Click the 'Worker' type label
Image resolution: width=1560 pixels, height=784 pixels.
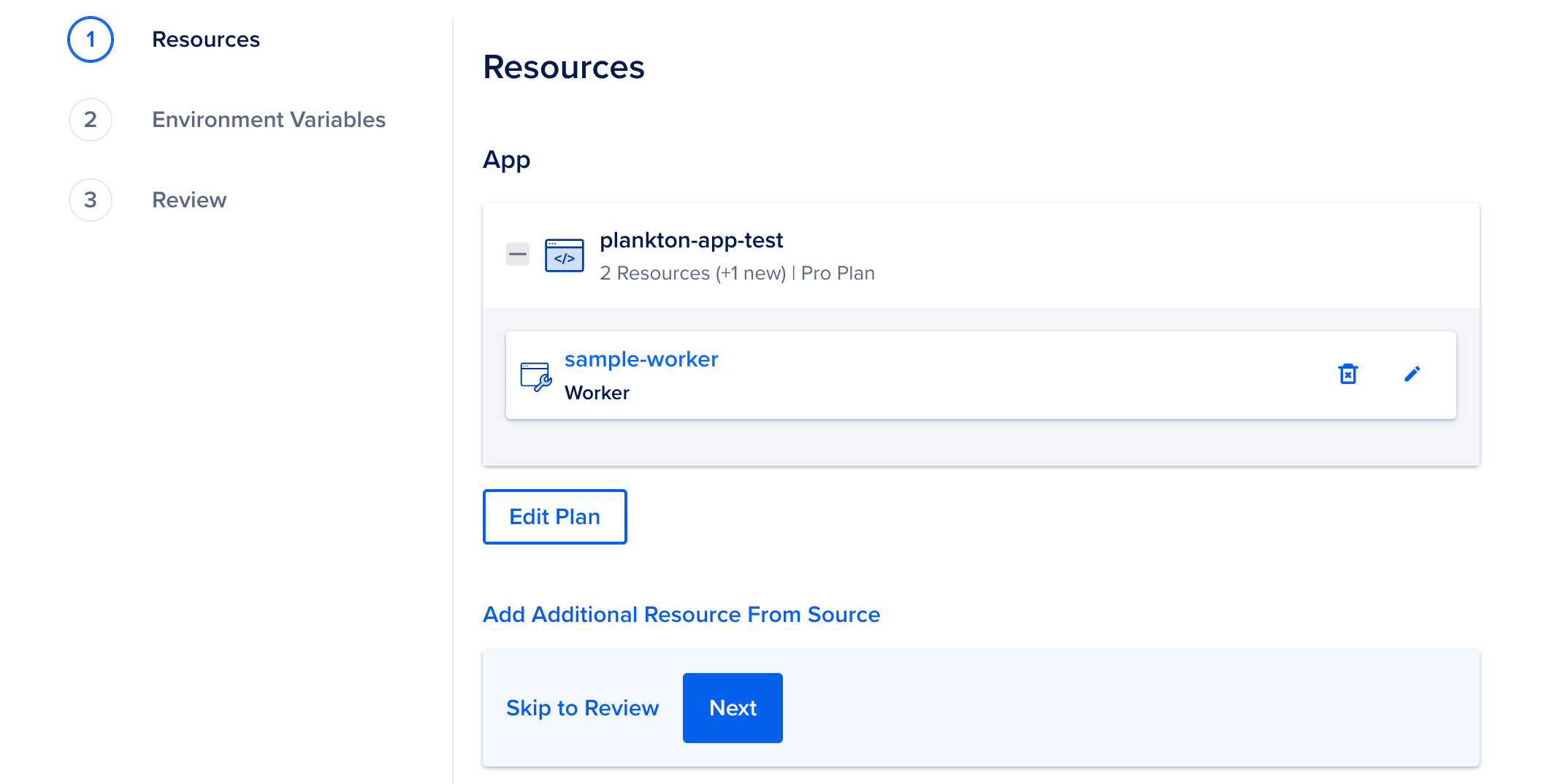coord(597,393)
